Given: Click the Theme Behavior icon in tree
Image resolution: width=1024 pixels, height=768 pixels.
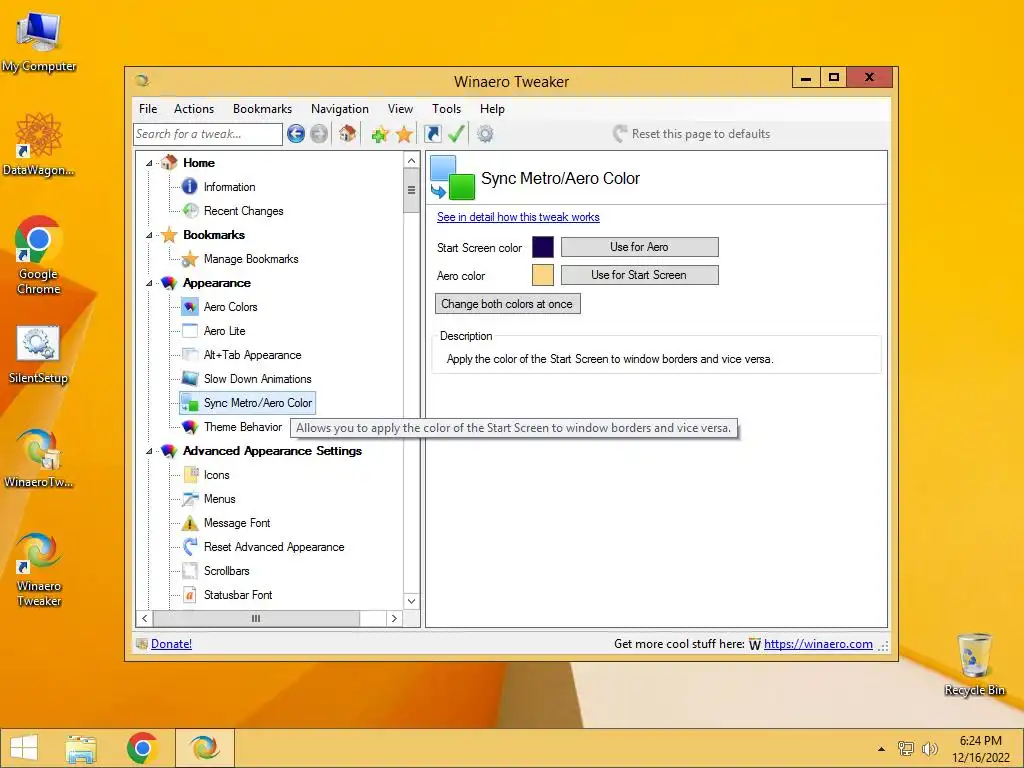Looking at the screenshot, I should pos(189,426).
